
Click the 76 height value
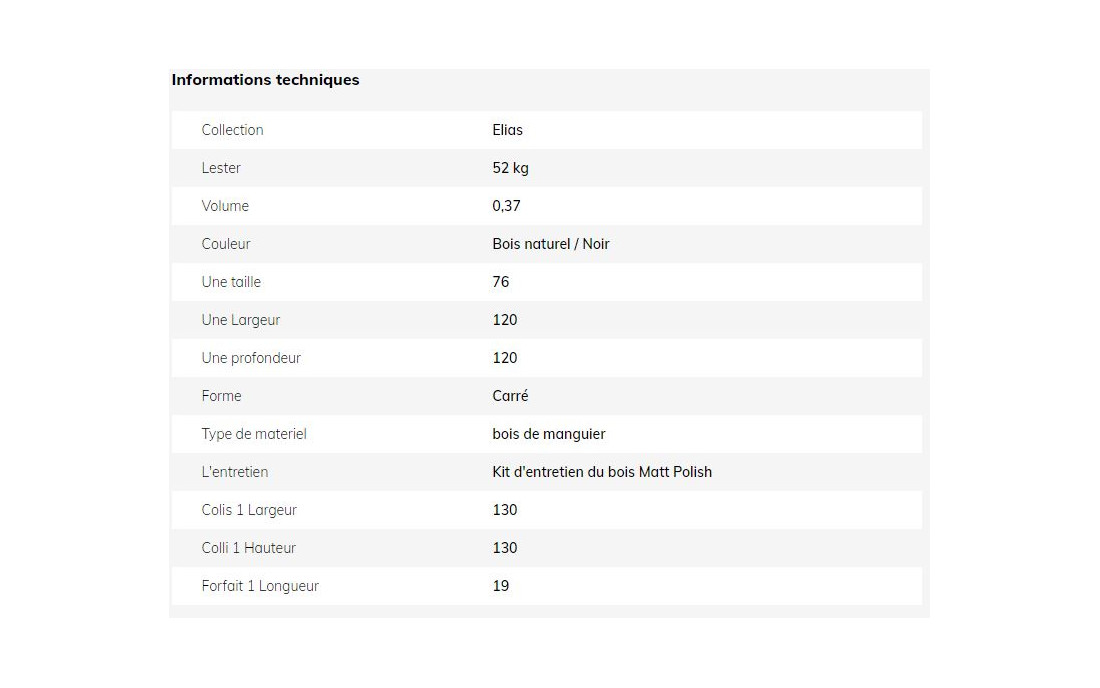pos(501,281)
